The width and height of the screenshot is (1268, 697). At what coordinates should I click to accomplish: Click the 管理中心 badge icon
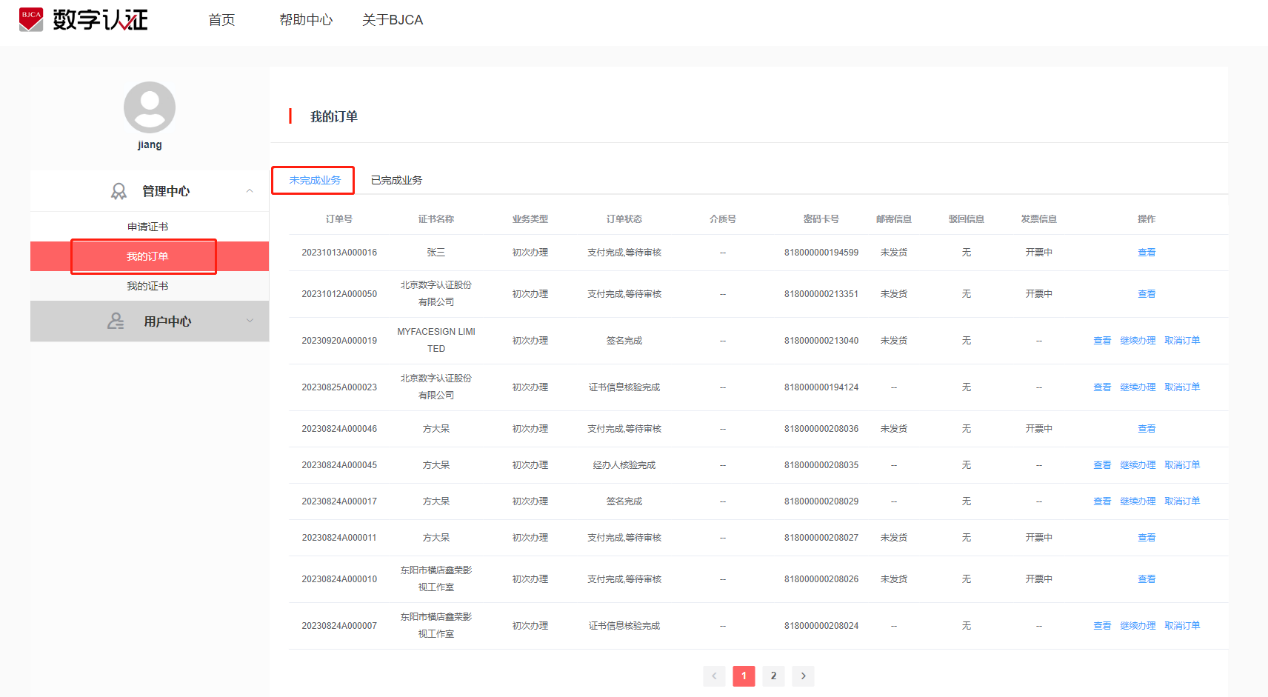click(119, 191)
